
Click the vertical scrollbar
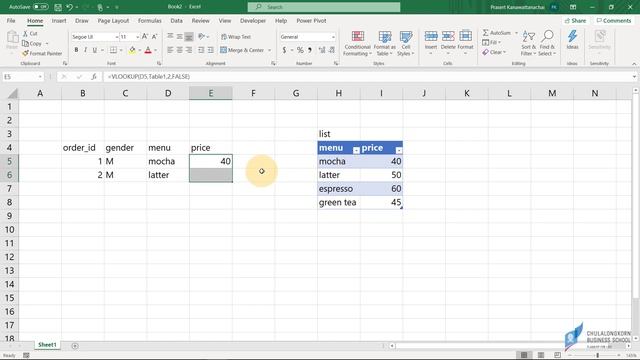click(636, 196)
